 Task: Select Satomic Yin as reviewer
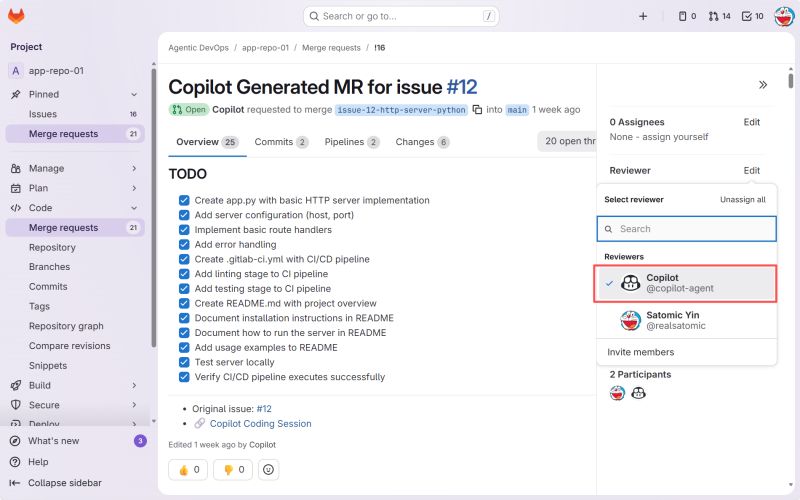(686, 320)
